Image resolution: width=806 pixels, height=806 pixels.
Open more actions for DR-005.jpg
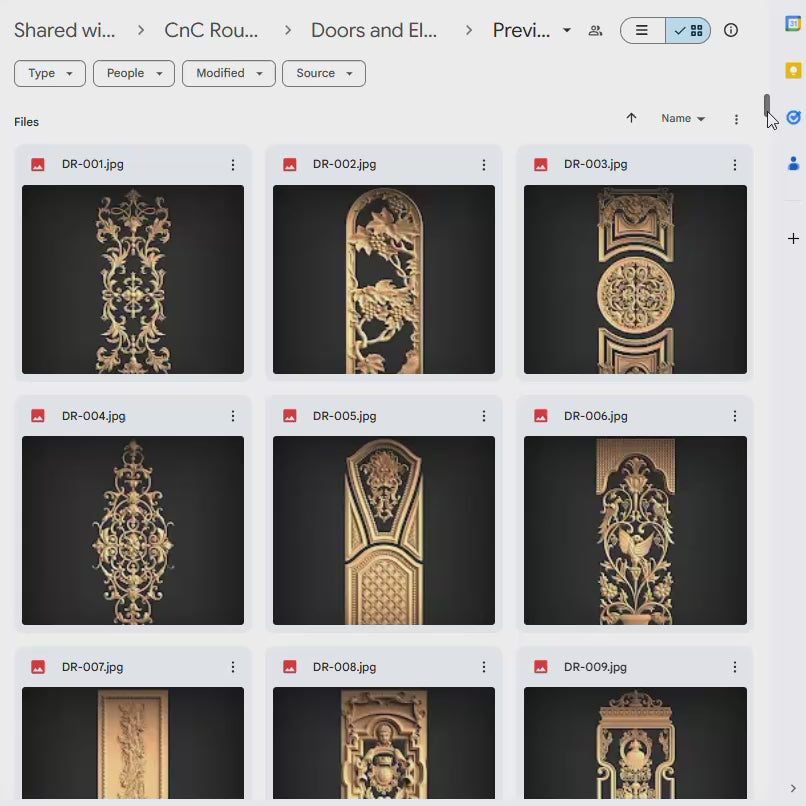coord(484,416)
